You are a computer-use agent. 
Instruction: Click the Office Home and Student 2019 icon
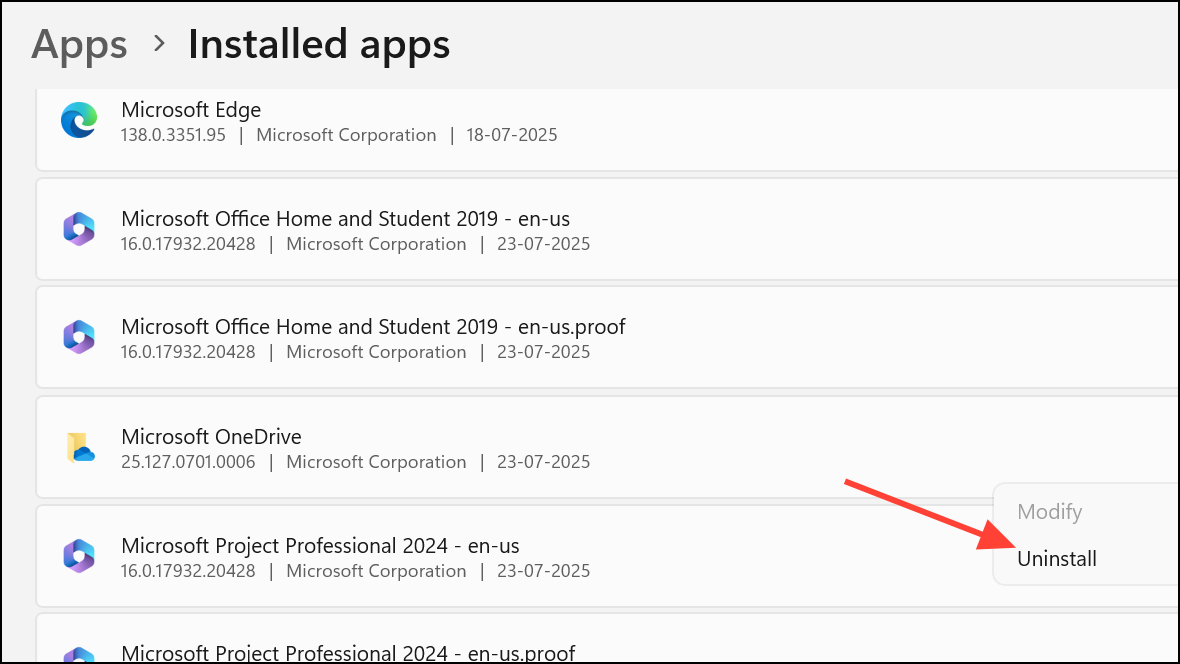(x=78, y=229)
